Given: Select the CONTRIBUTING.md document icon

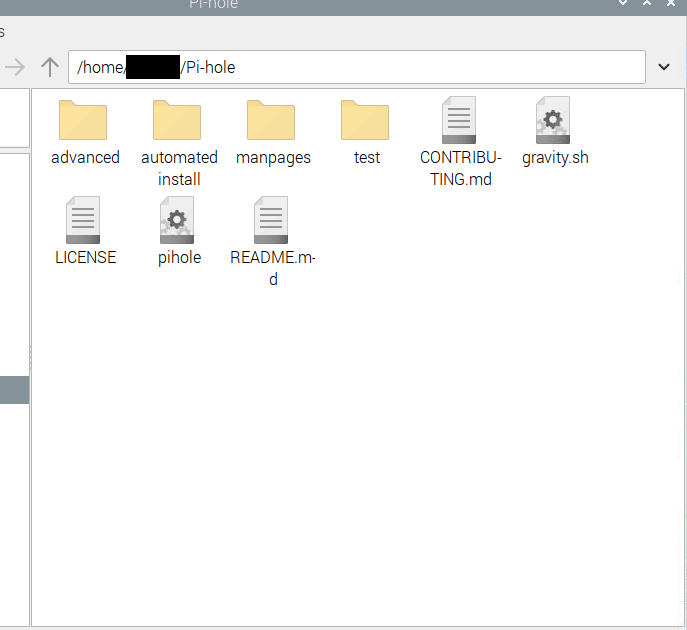Looking at the screenshot, I should click(459, 121).
